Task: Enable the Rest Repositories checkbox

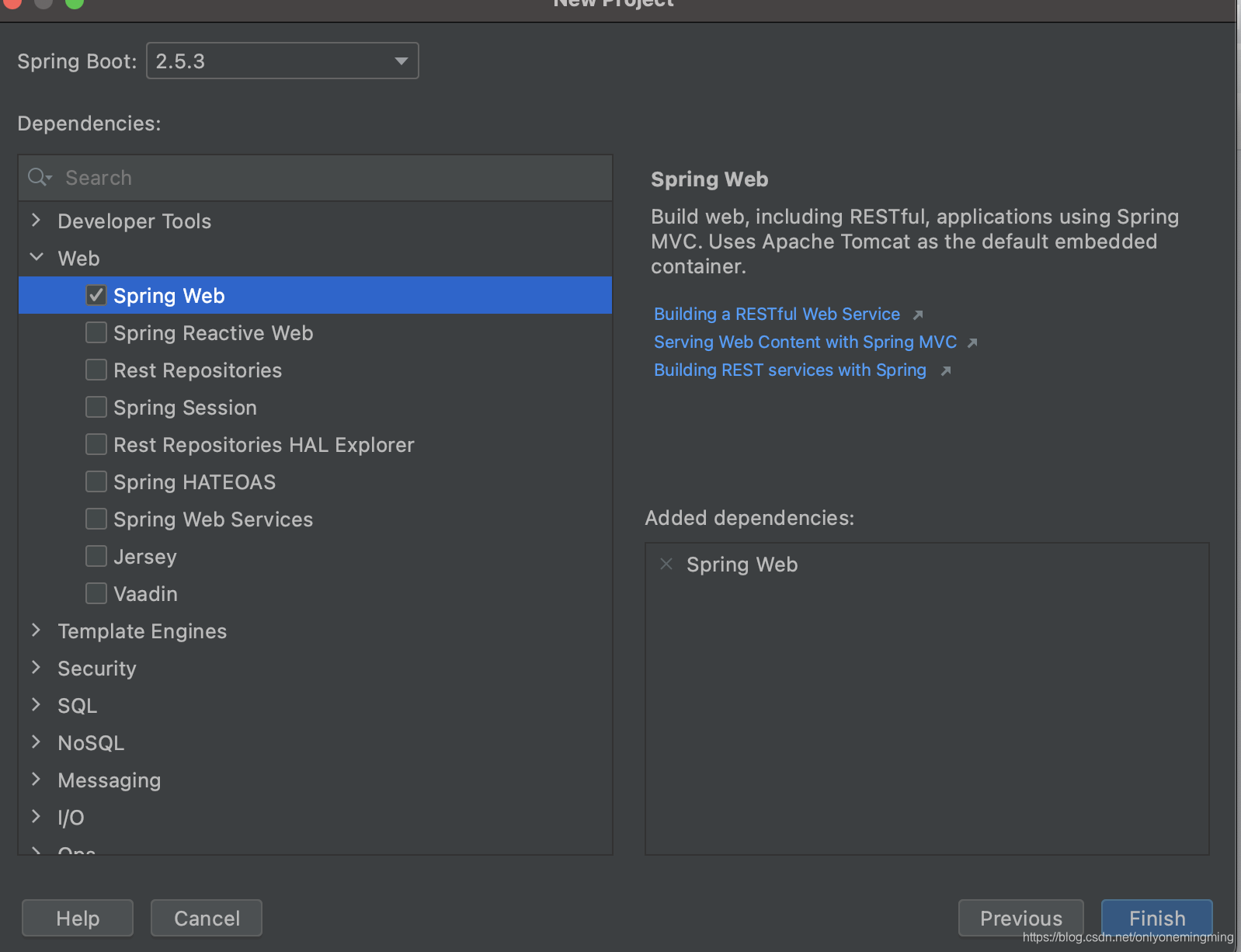Action: (96, 370)
